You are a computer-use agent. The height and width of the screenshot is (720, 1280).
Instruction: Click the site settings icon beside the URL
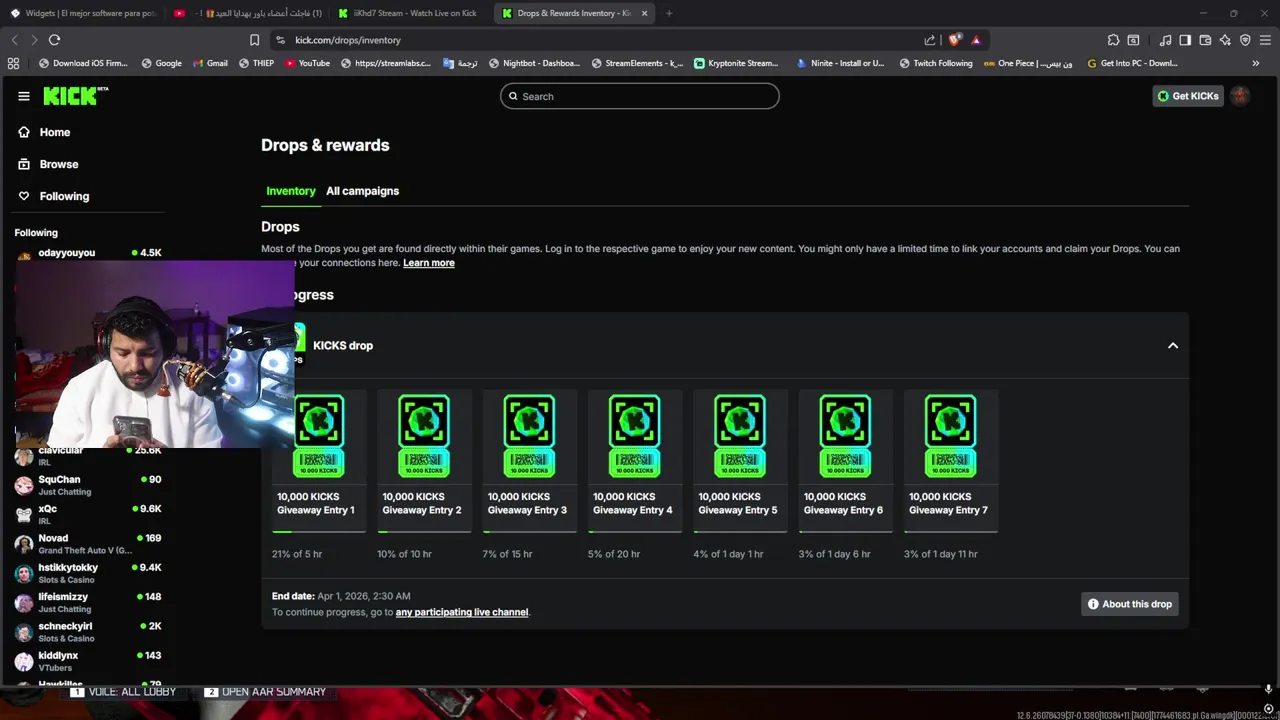pyautogui.click(x=280, y=40)
